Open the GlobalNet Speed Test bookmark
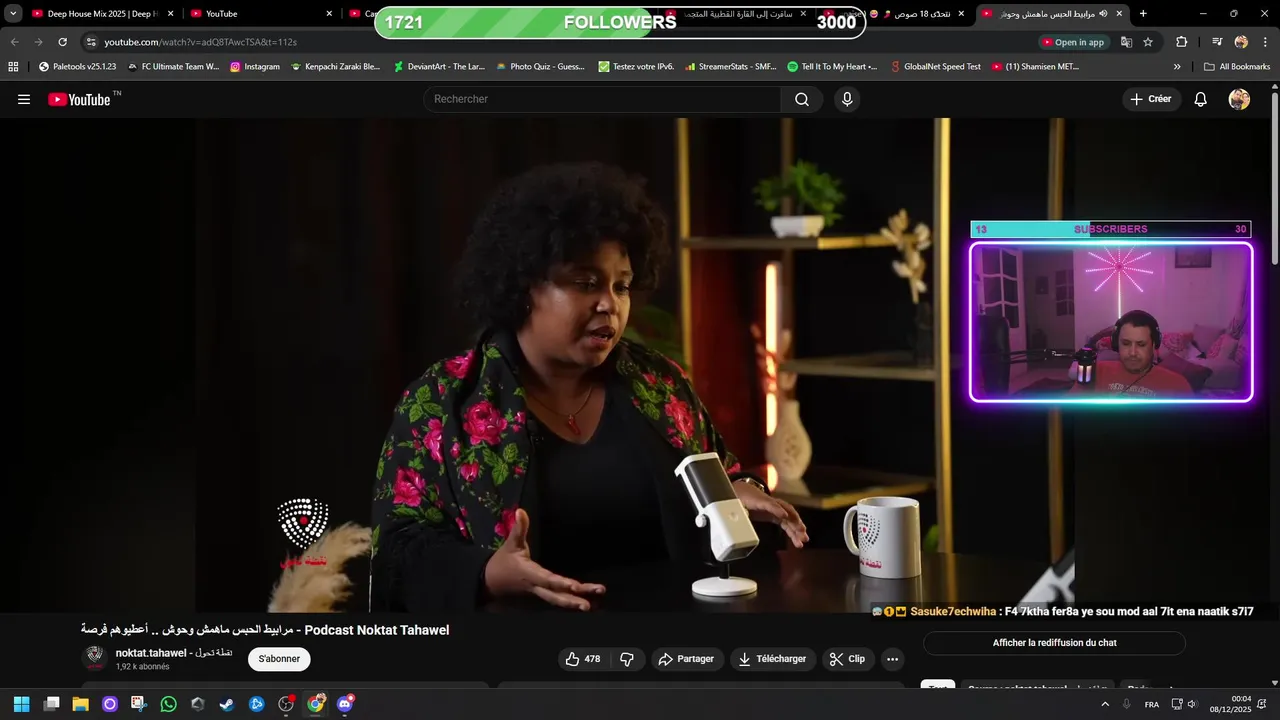Image resolution: width=1280 pixels, height=720 pixels. 934,67
